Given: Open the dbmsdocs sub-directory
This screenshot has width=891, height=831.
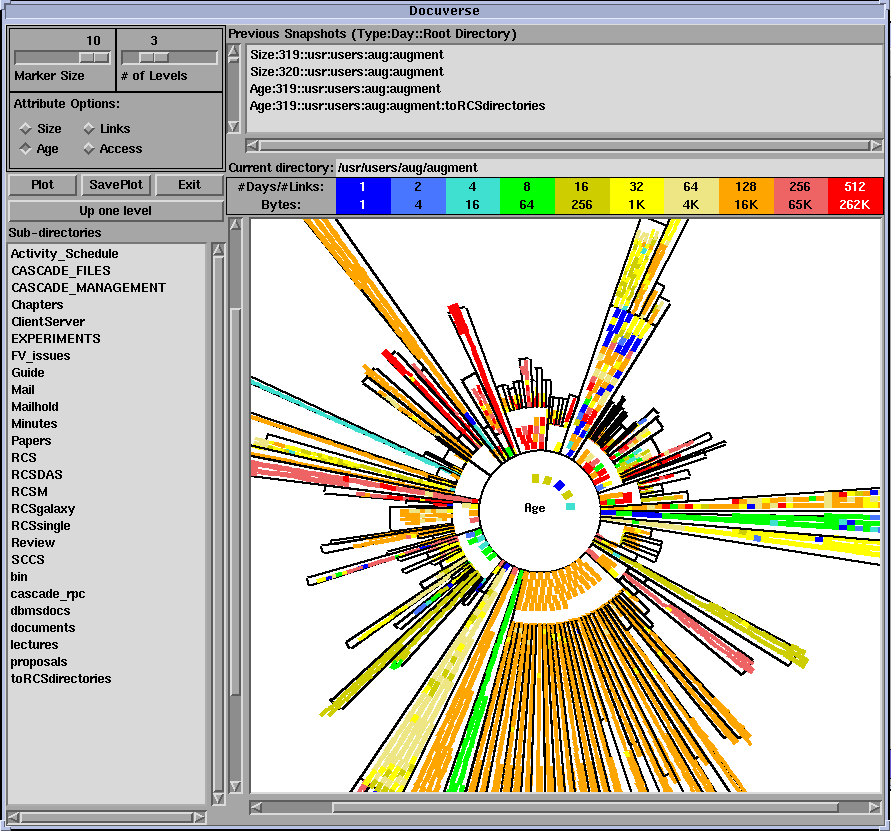Looking at the screenshot, I should click(40, 611).
